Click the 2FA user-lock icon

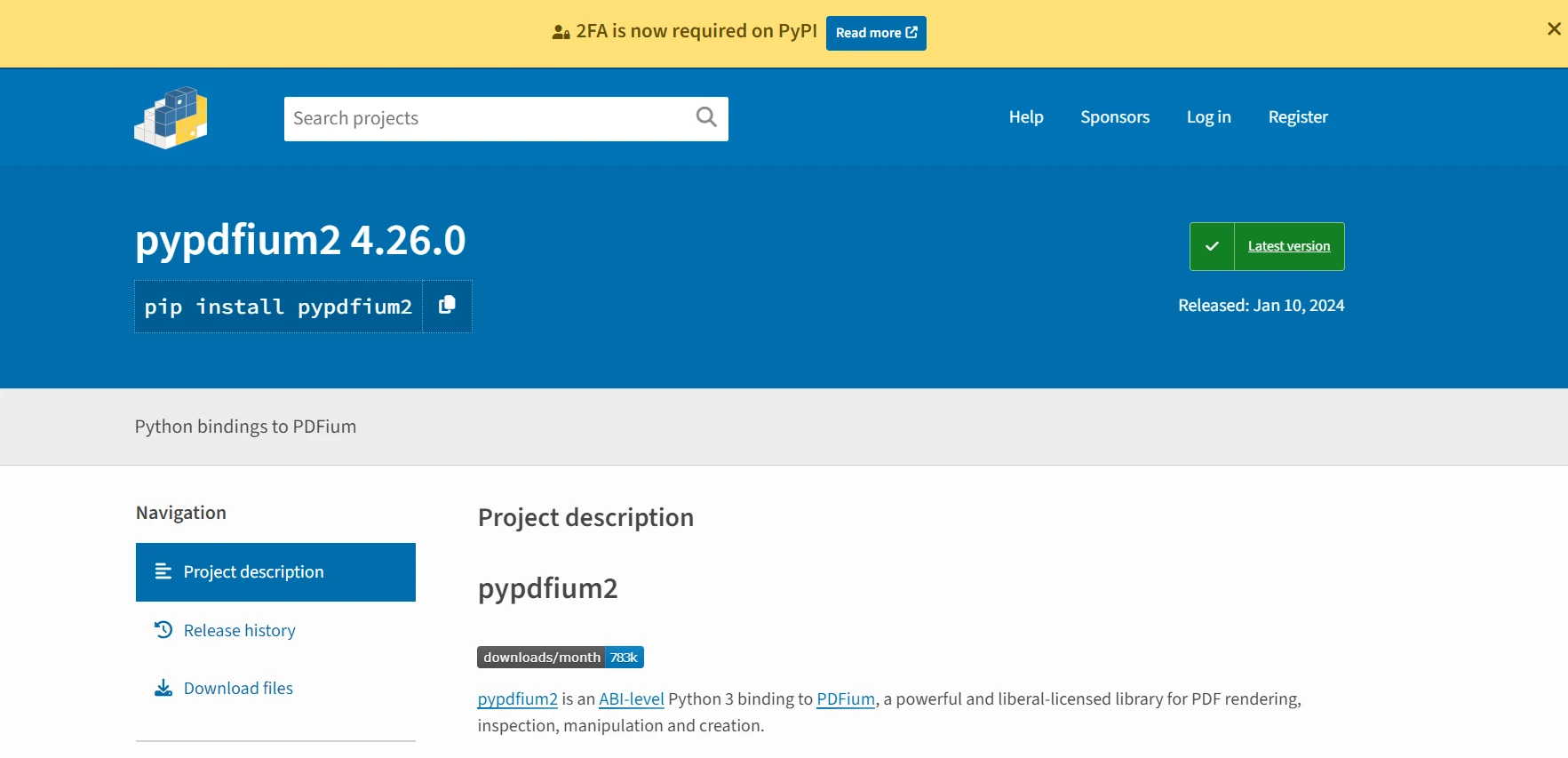click(x=561, y=32)
